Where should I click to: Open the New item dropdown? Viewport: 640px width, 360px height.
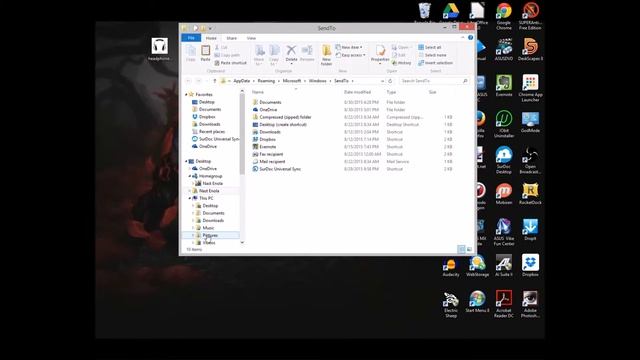coord(349,47)
